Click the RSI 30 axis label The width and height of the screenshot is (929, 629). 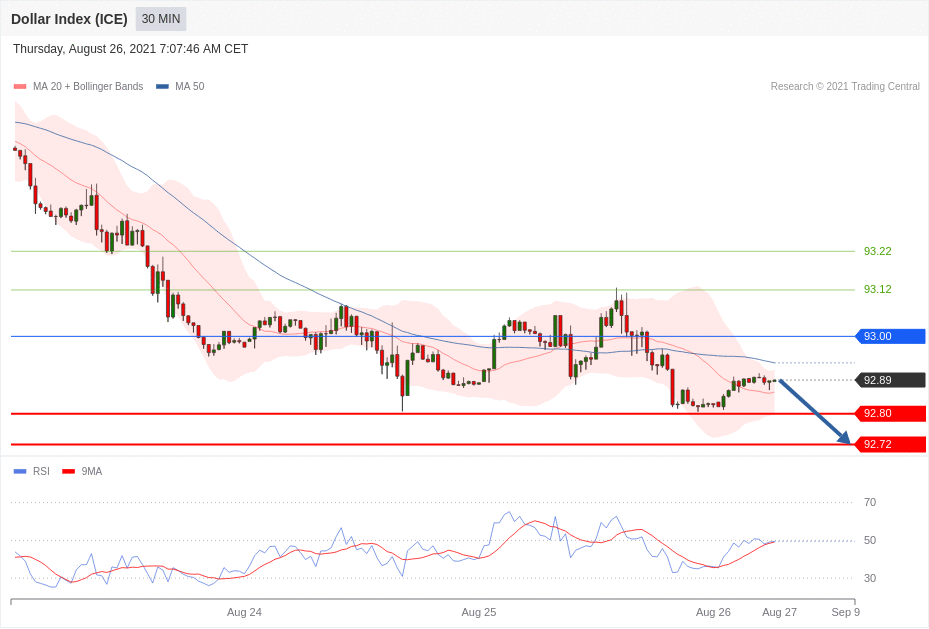(x=870, y=578)
